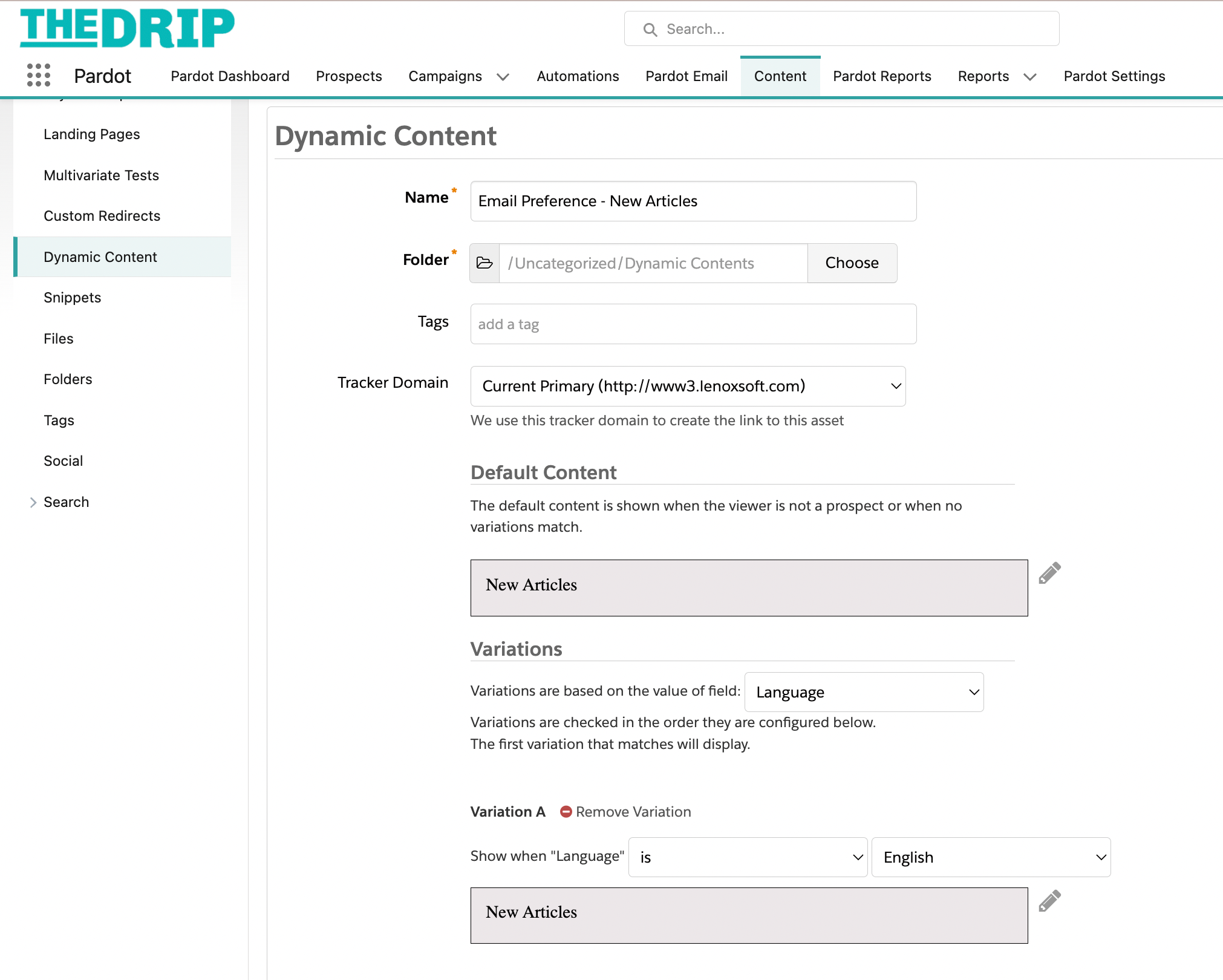Click the Name input field
1223x980 pixels.
click(693, 201)
